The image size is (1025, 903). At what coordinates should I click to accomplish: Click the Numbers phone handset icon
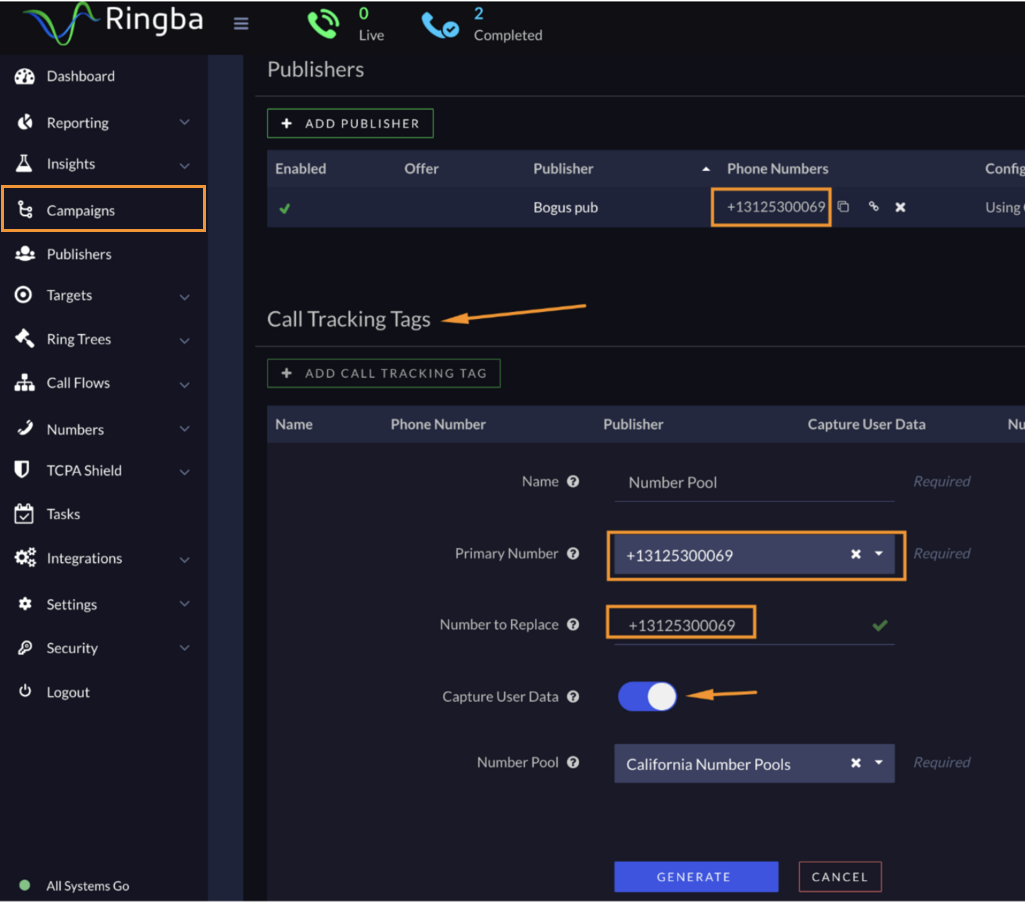click(x=25, y=429)
